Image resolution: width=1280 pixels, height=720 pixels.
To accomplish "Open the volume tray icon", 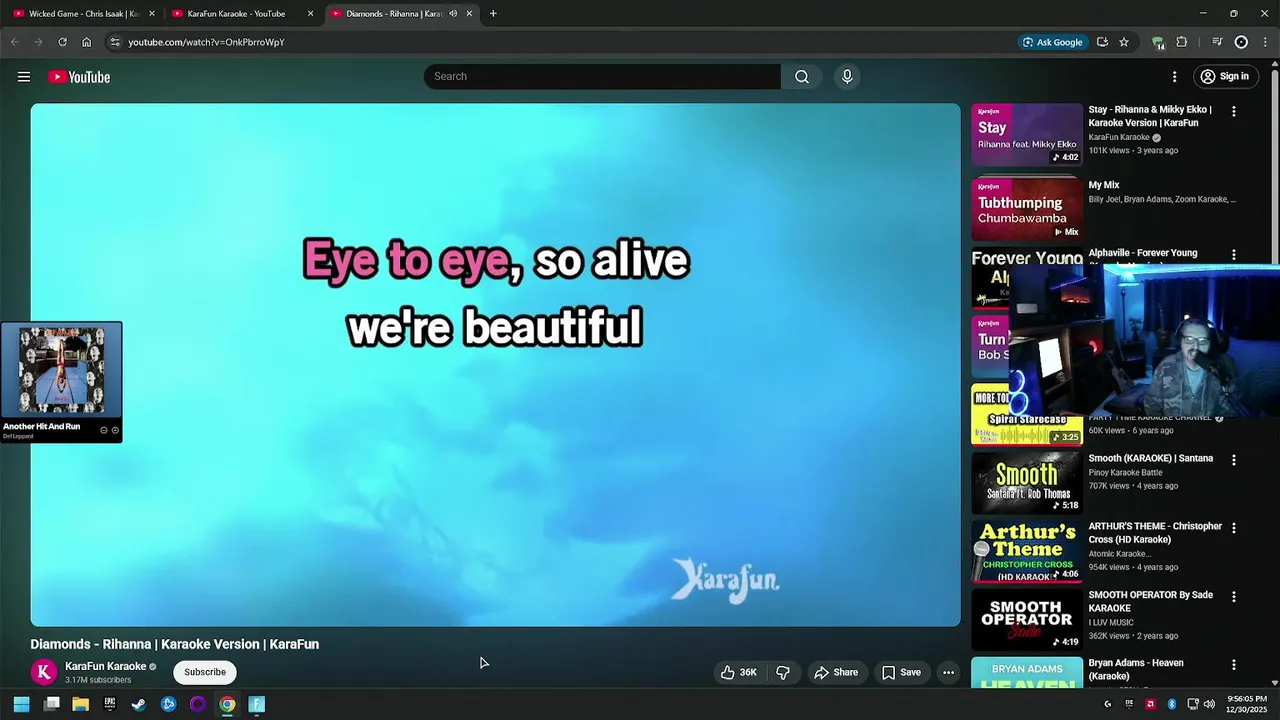I will (x=1209, y=704).
